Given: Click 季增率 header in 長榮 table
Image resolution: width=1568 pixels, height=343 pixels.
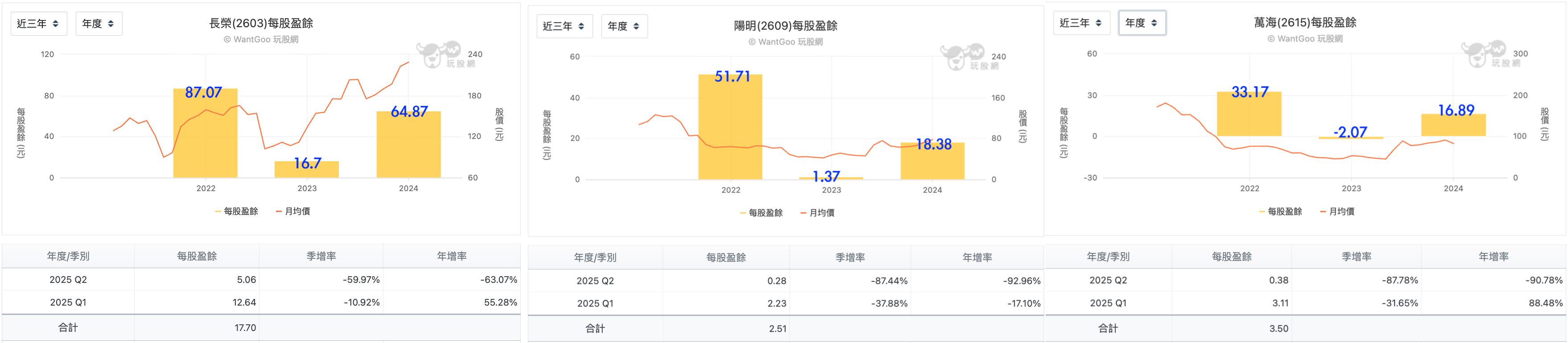Looking at the screenshot, I should 321,256.
